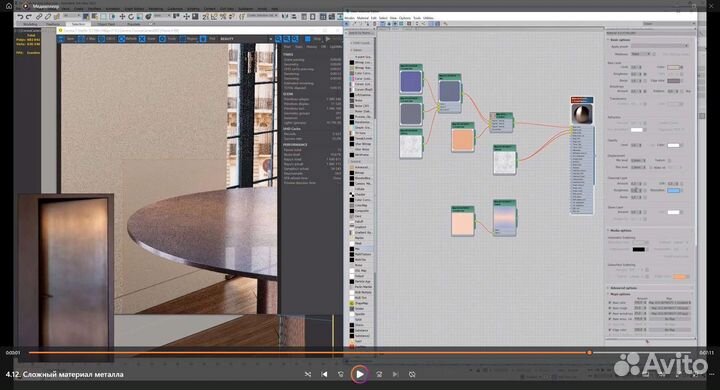Open the black media color swatch
The width and height of the screenshot is (720, 390).
(638, 249)
